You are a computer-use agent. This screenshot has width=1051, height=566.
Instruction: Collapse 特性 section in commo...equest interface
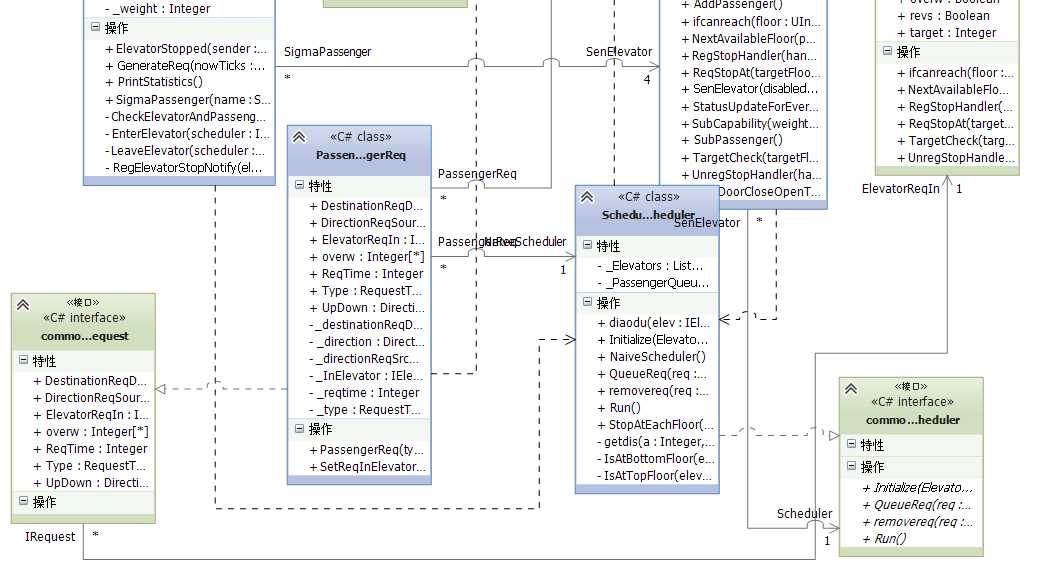tap(23, 360)
